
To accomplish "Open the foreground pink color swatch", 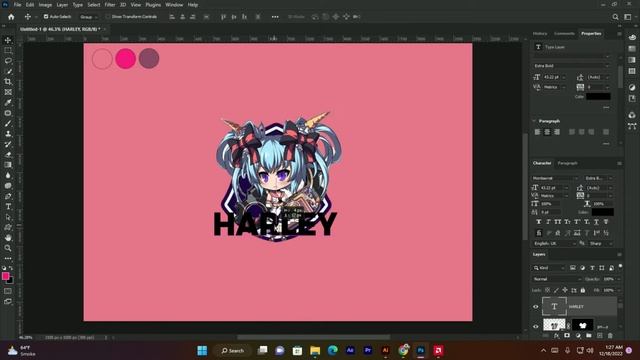I will (x=5, y=276).
